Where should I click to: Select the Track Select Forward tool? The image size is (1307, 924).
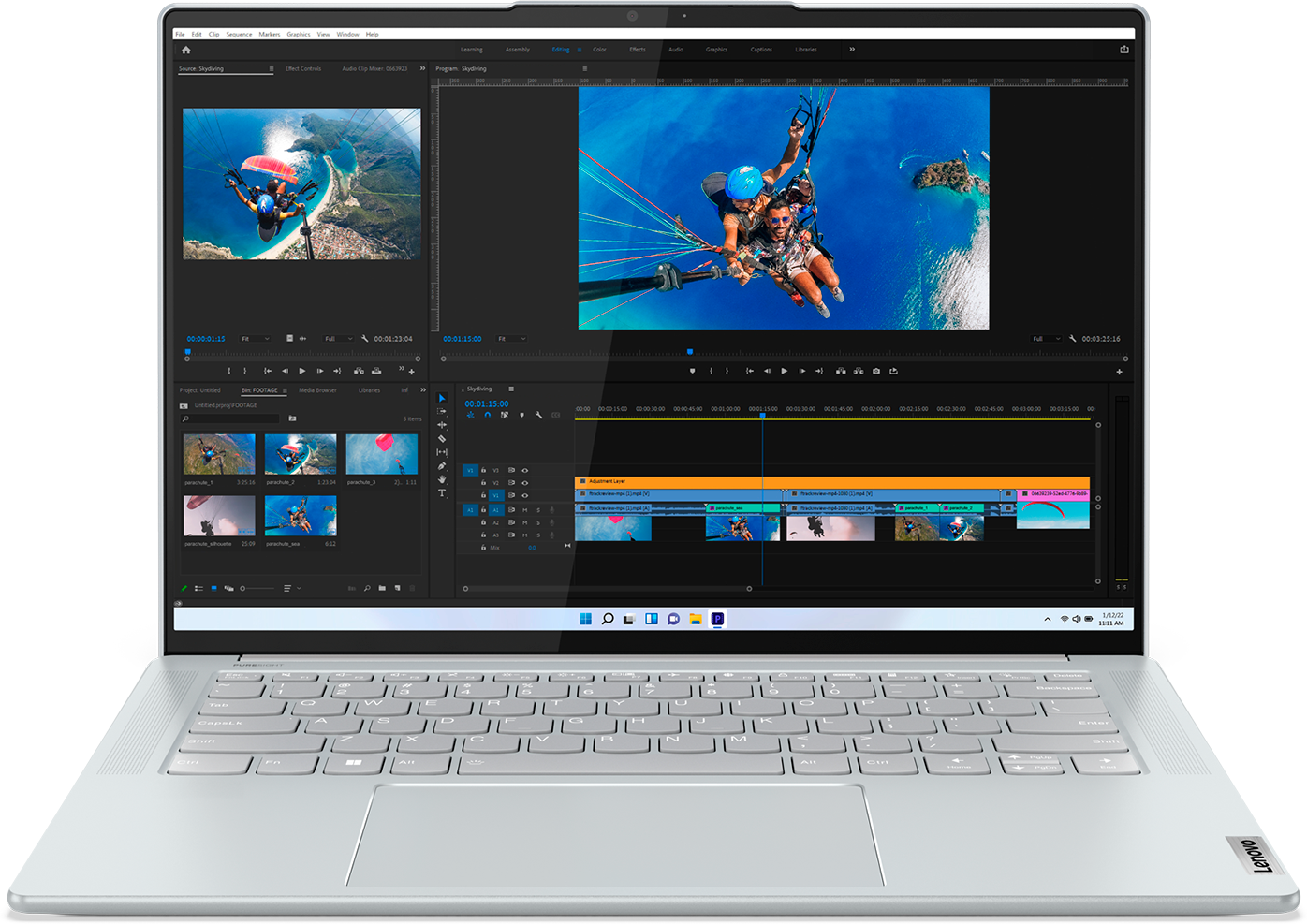442,412
